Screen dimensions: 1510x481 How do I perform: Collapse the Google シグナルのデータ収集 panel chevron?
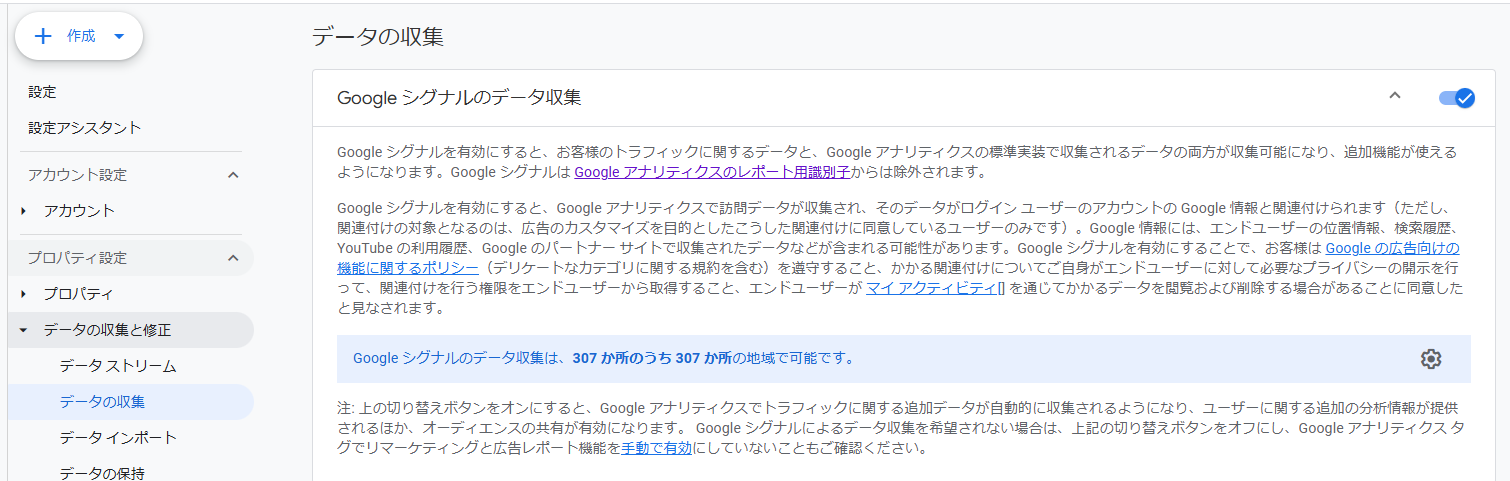click(x=1395, y=96)
